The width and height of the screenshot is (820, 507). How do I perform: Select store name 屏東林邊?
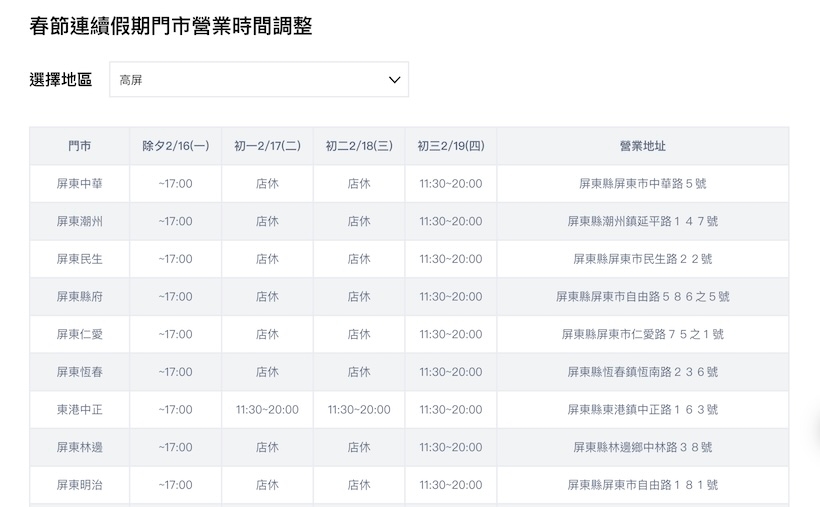(79, 447)
